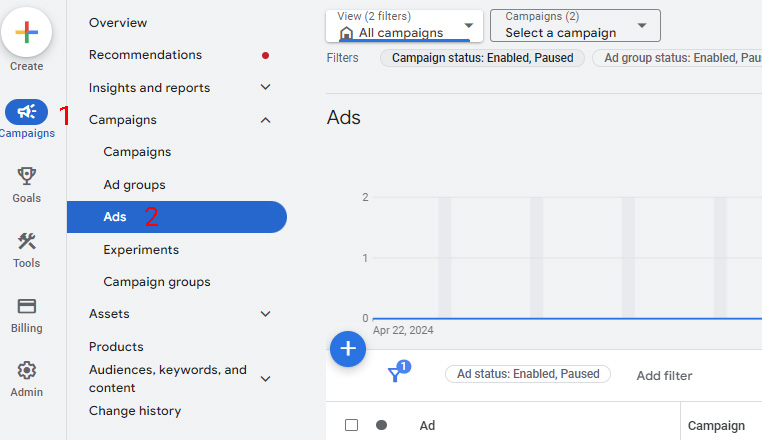Click the ad status dot column header

click(381, 425)
